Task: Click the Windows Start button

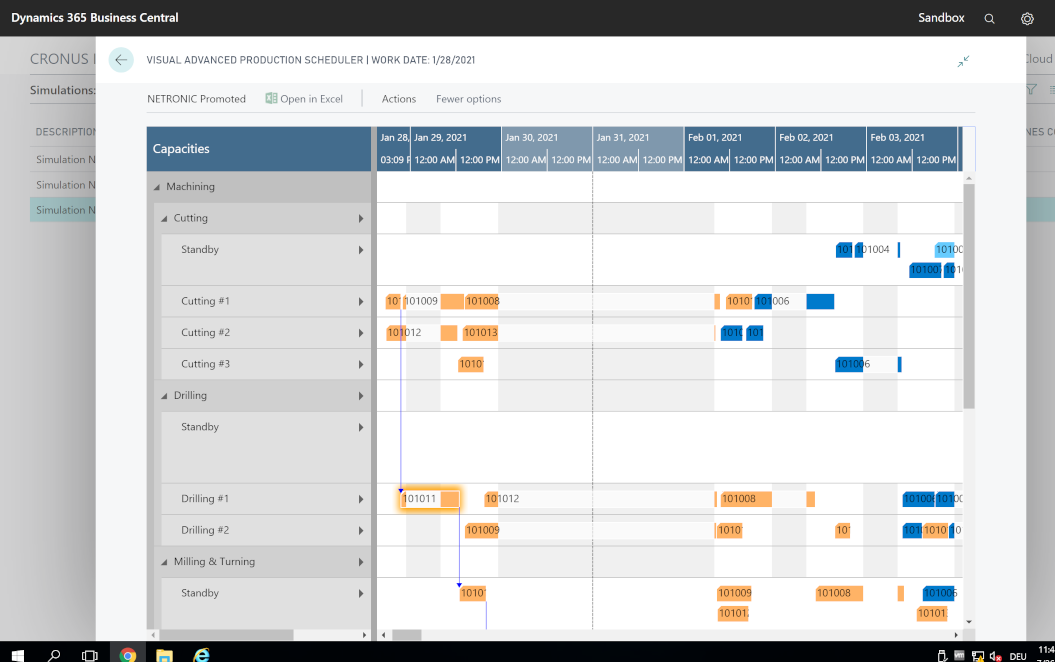Action: click(x=18, y=654)
